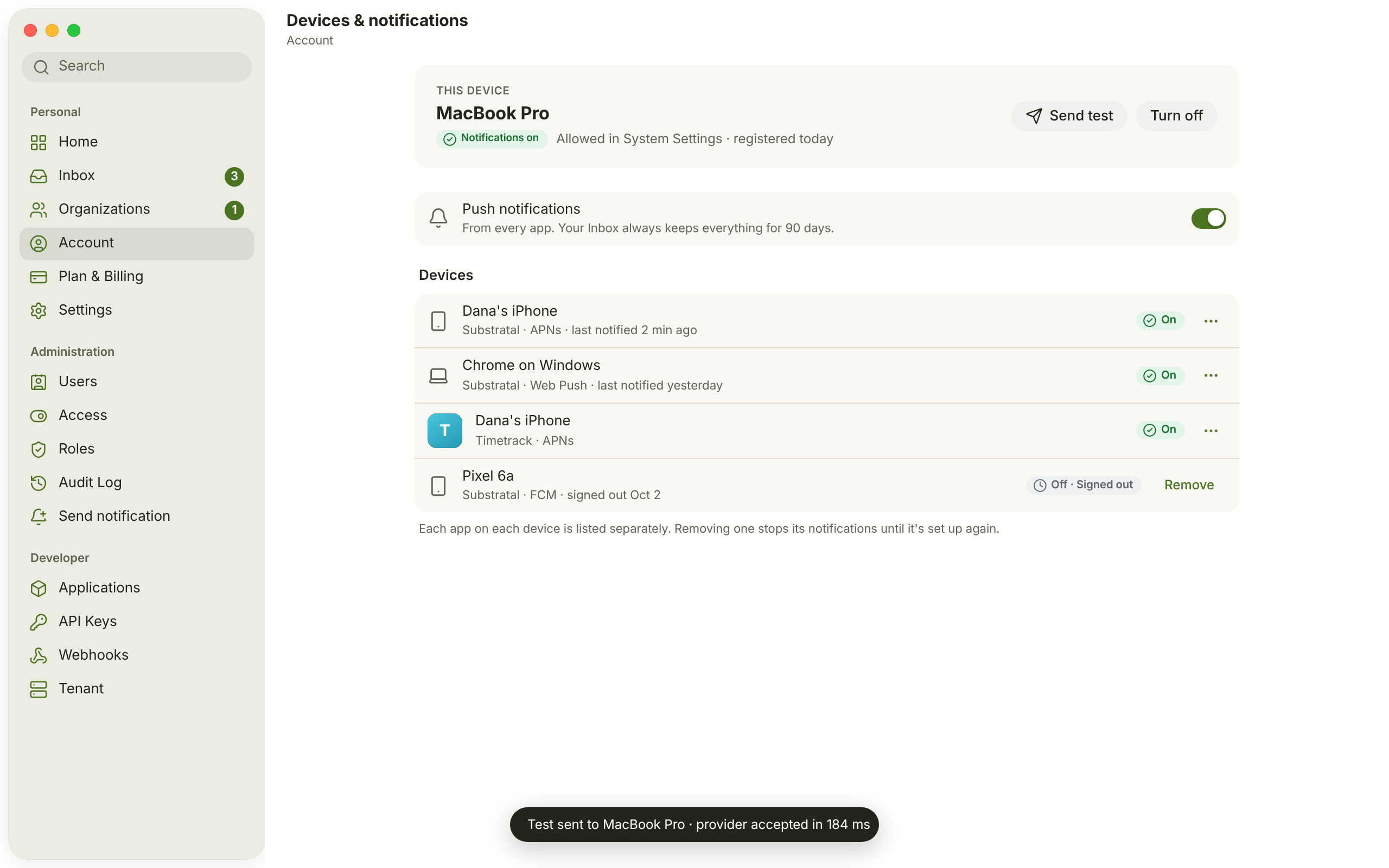Screen dimensions: 1389x868
Task: Click the Notifications on status badge
Action: [492, 138]
